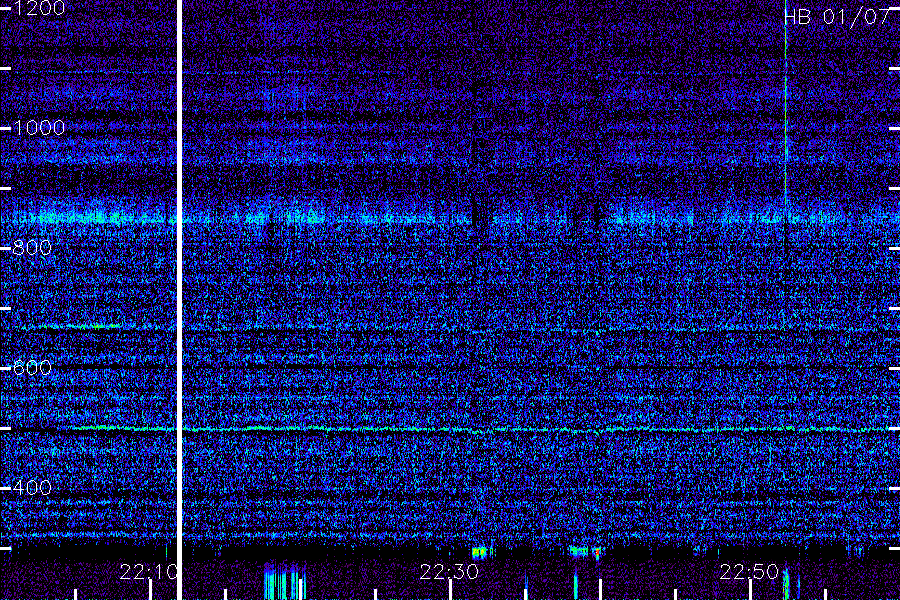
Task: Click the 1000 frequency axis label
Action: tap(39, 127)
